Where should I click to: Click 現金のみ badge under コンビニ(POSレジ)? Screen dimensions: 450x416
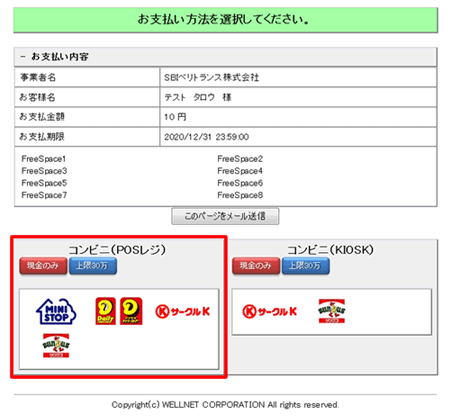(x=43, y=266)
